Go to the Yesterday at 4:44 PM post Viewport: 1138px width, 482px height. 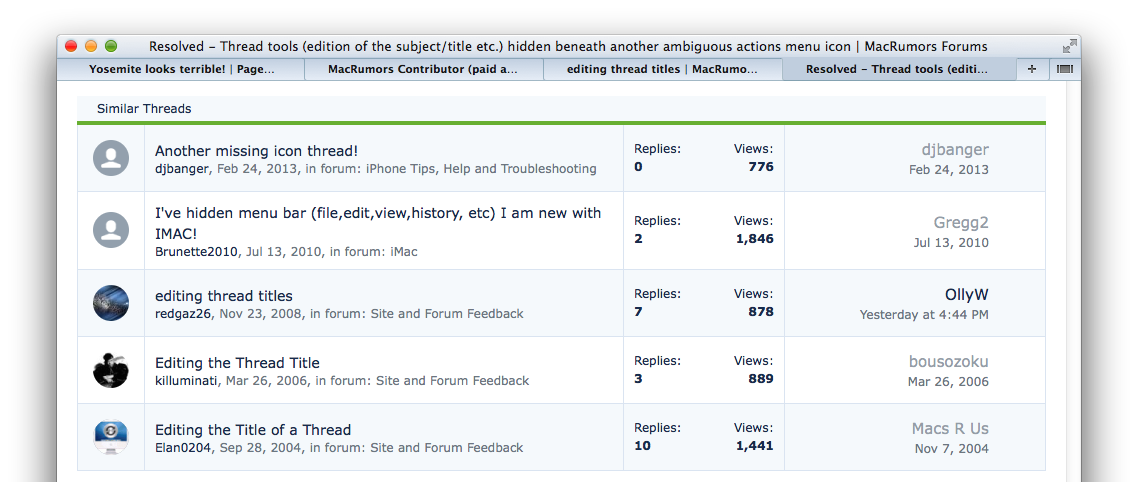click(924, 315)
